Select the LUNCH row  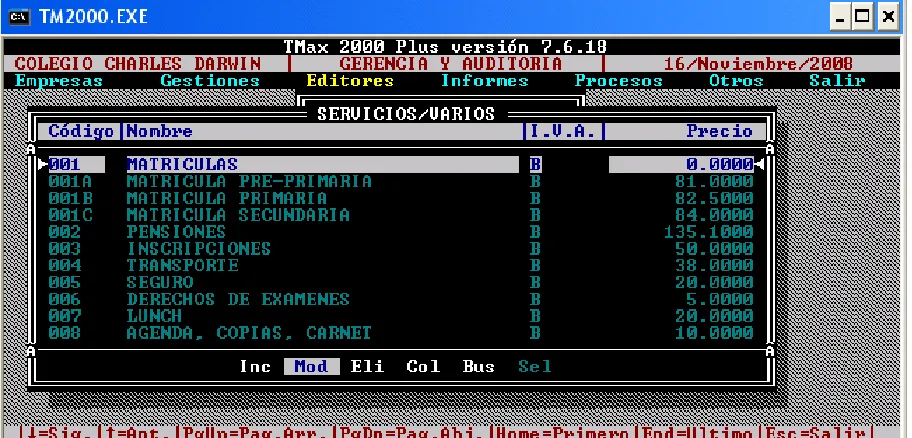click(401, 316)
